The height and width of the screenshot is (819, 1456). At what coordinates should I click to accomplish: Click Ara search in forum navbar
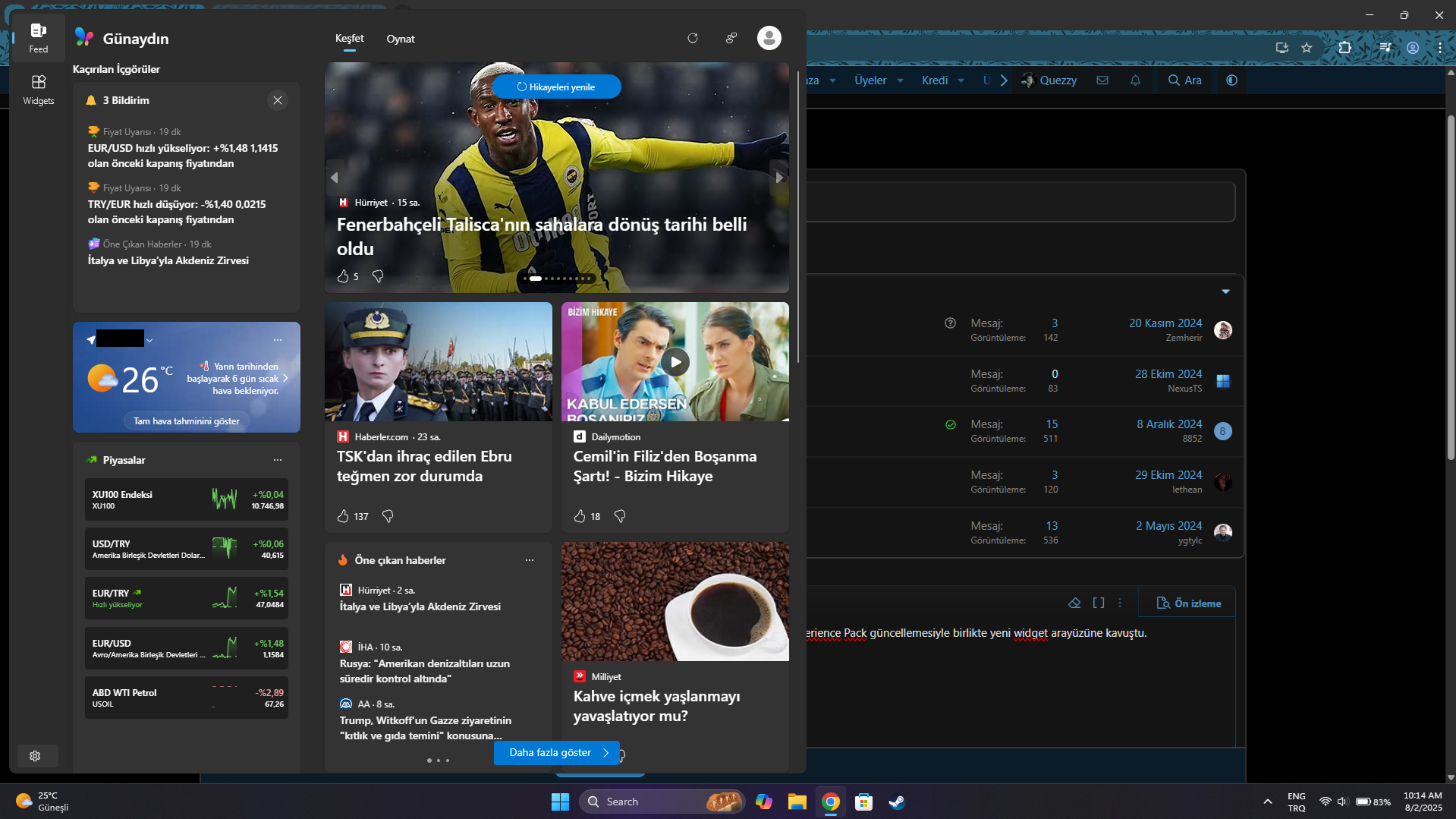[1185, 80]
